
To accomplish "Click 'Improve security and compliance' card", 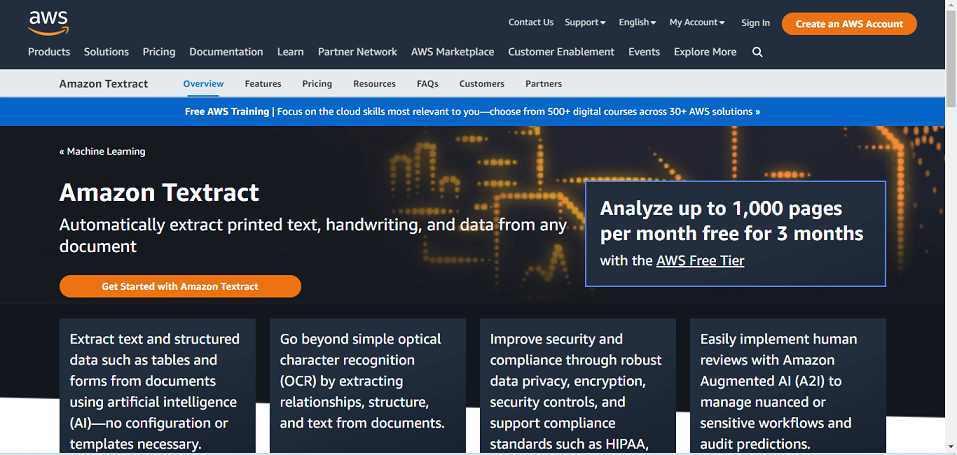I will pyautogui.click(x=578, y=386).
